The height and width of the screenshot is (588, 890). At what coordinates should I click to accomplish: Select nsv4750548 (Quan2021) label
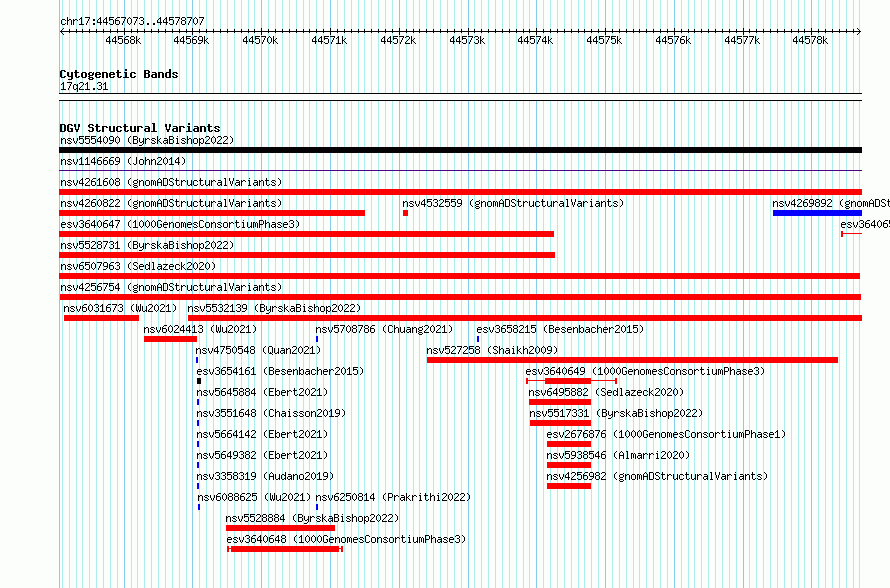258,350
